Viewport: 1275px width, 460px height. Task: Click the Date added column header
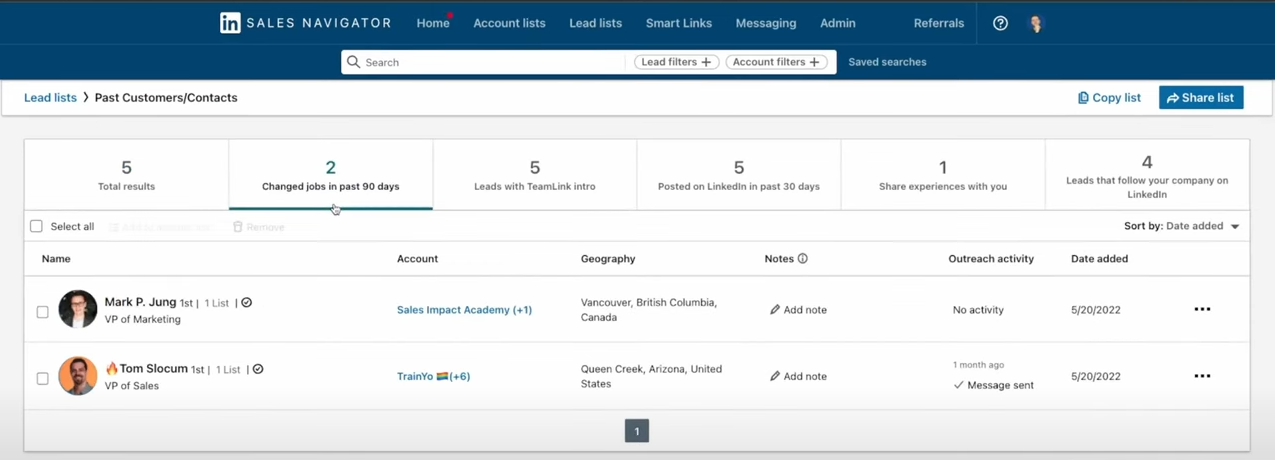coord(1099,259)
